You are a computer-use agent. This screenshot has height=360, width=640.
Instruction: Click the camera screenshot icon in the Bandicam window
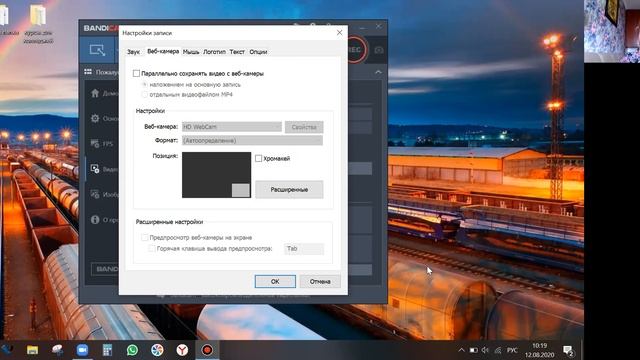click(379, 50)
